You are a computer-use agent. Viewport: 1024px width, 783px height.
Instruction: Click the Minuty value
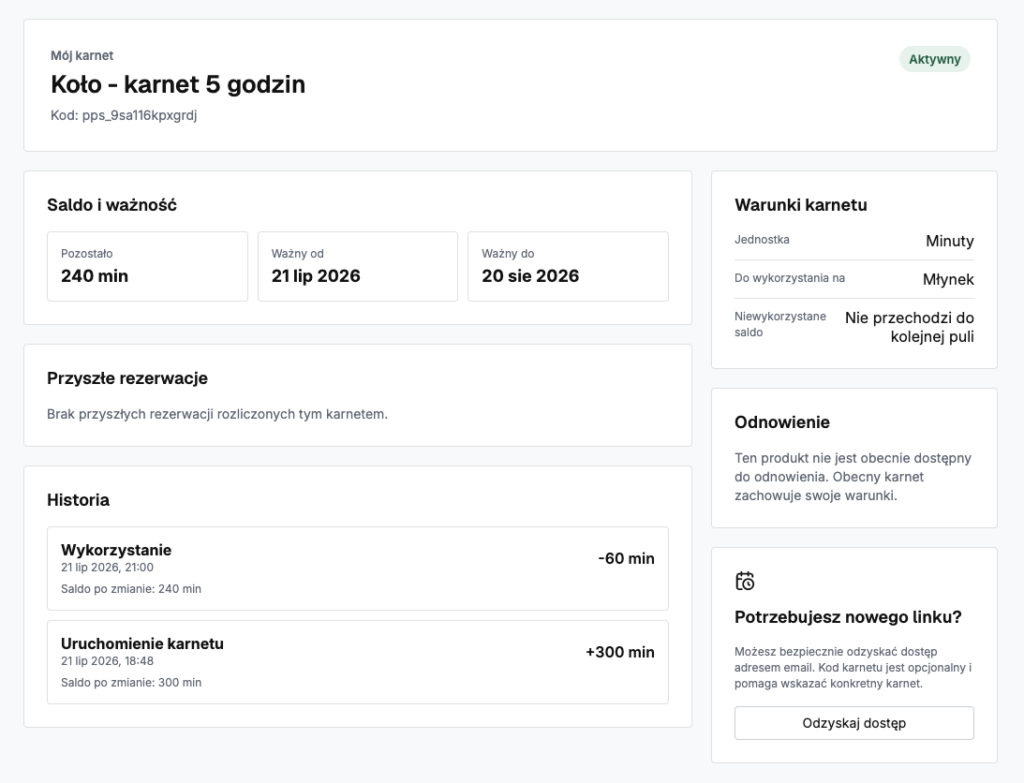pyautogui.click(x=950, y=241)
